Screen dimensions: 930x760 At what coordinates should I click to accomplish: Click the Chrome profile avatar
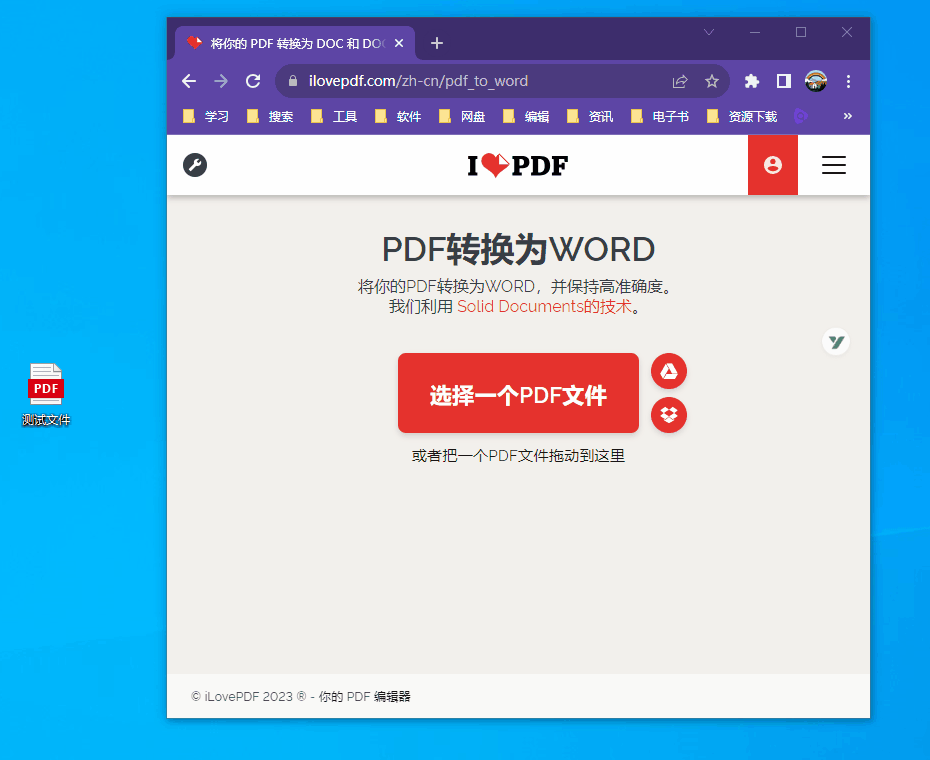pyautogui.click(x=815, y=81)
